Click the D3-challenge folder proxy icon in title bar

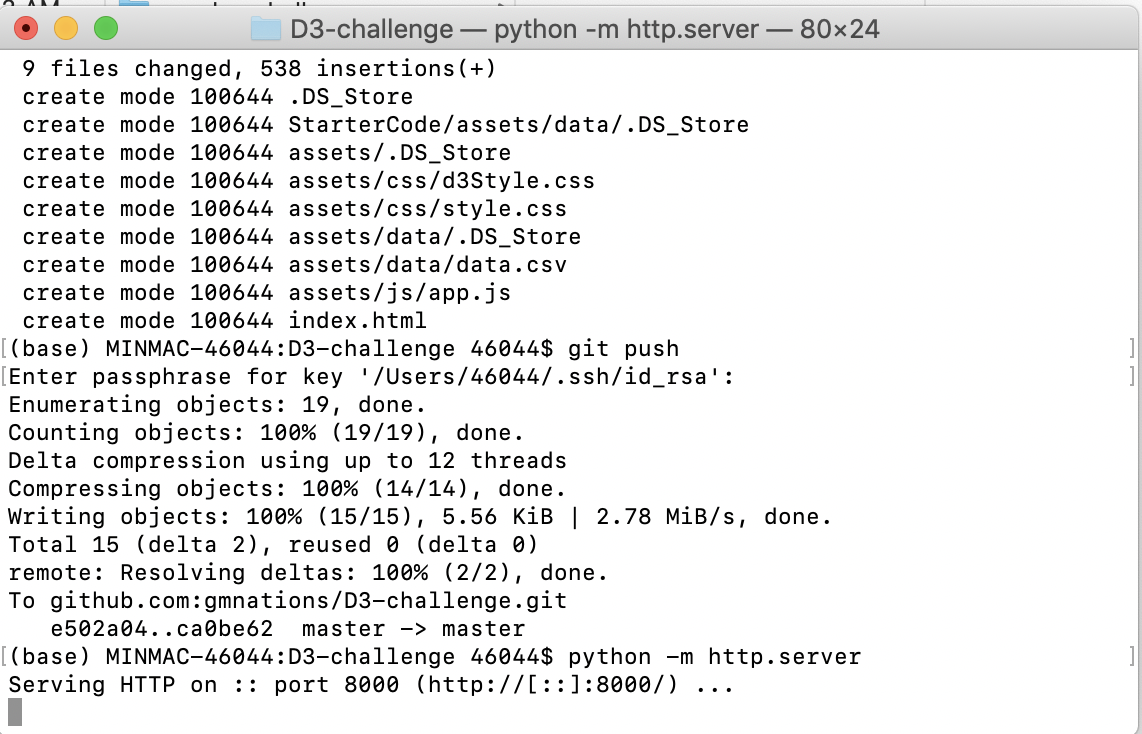pos(266,29)
